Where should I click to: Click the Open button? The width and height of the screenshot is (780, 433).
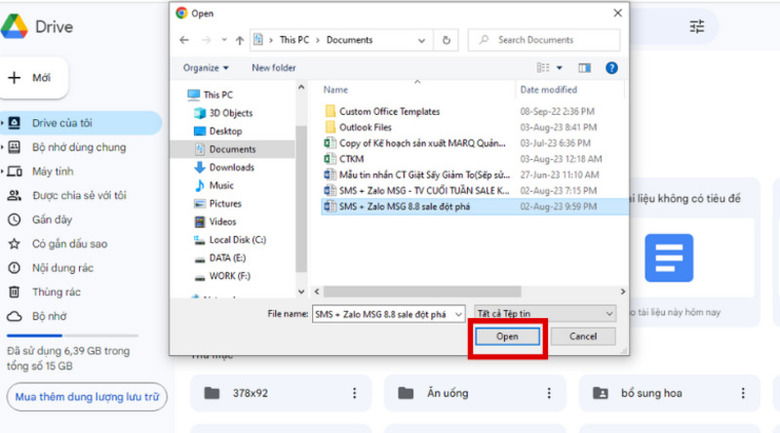[507, 337]
